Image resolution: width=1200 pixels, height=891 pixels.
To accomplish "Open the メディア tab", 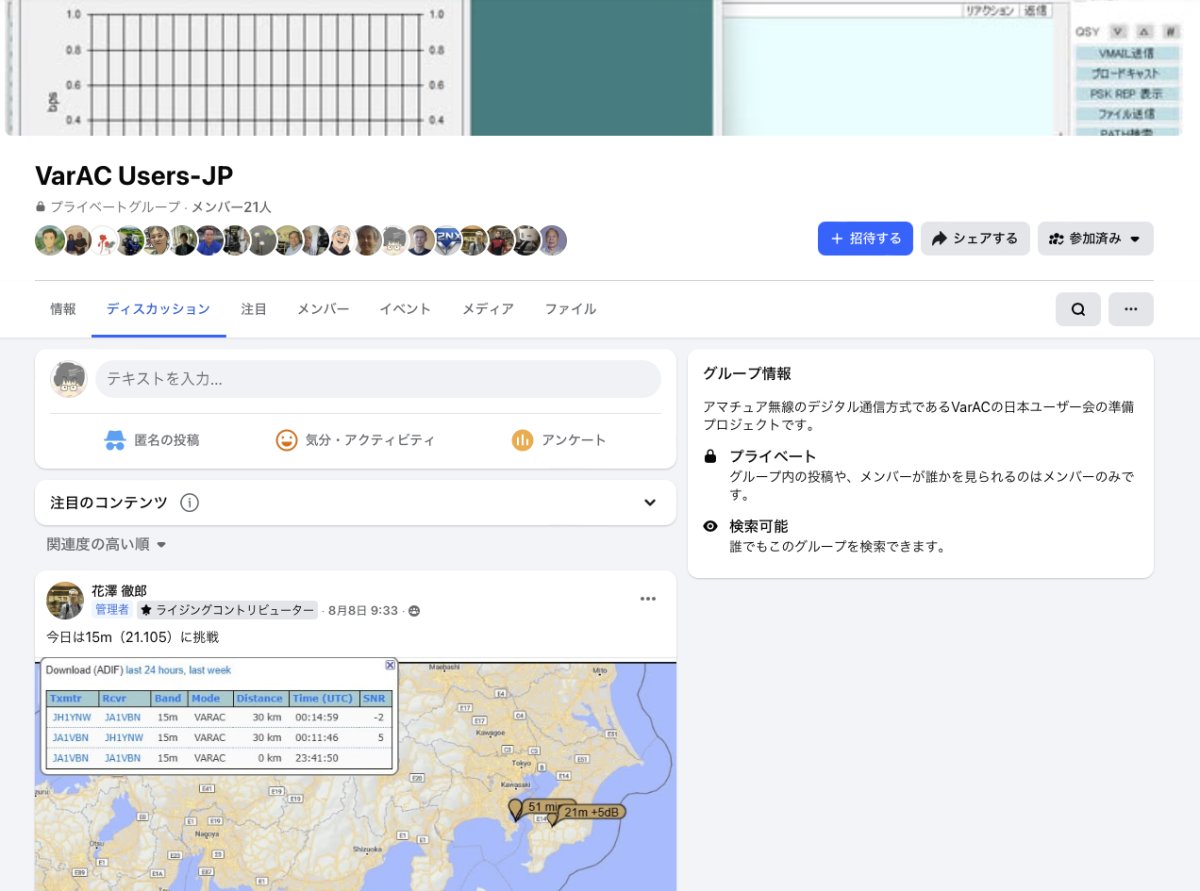I will pos(488,309).
